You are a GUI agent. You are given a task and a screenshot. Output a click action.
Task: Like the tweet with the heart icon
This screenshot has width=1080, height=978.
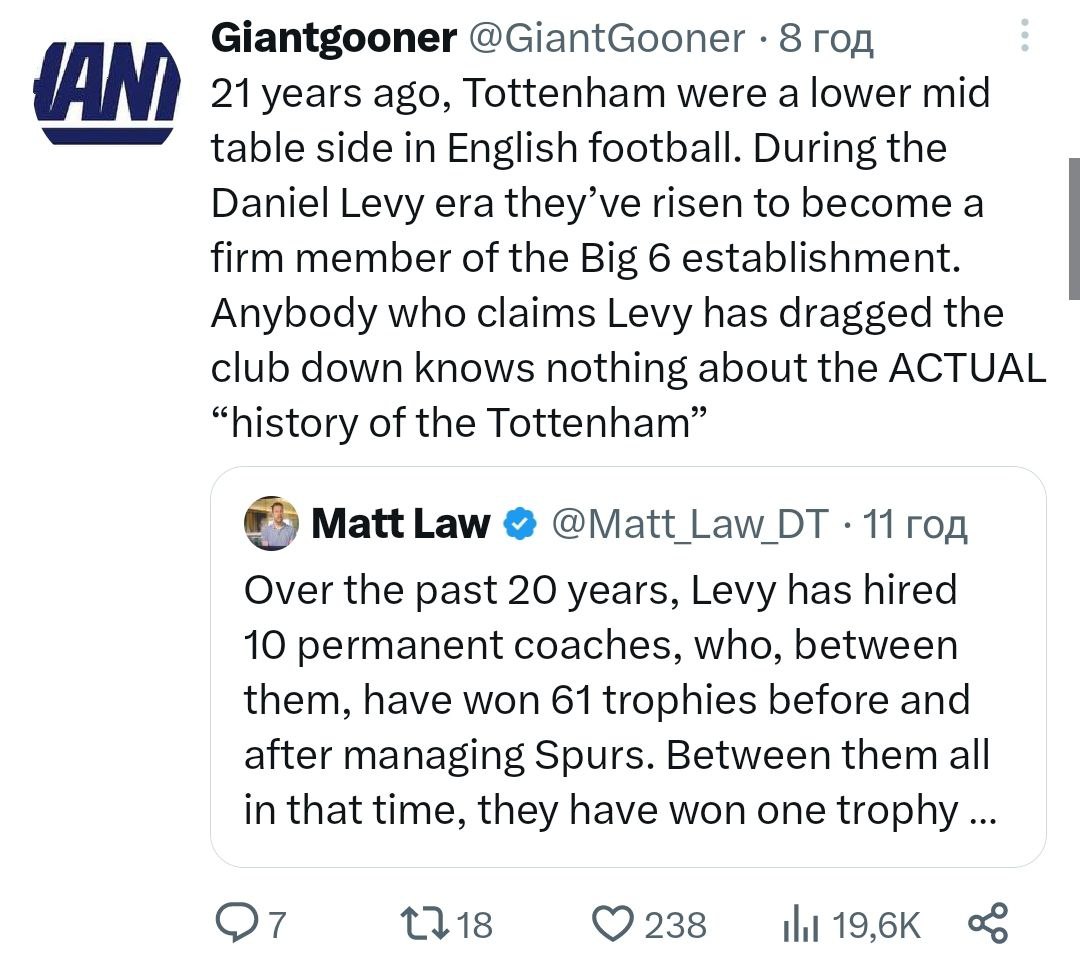pos(614,923)
